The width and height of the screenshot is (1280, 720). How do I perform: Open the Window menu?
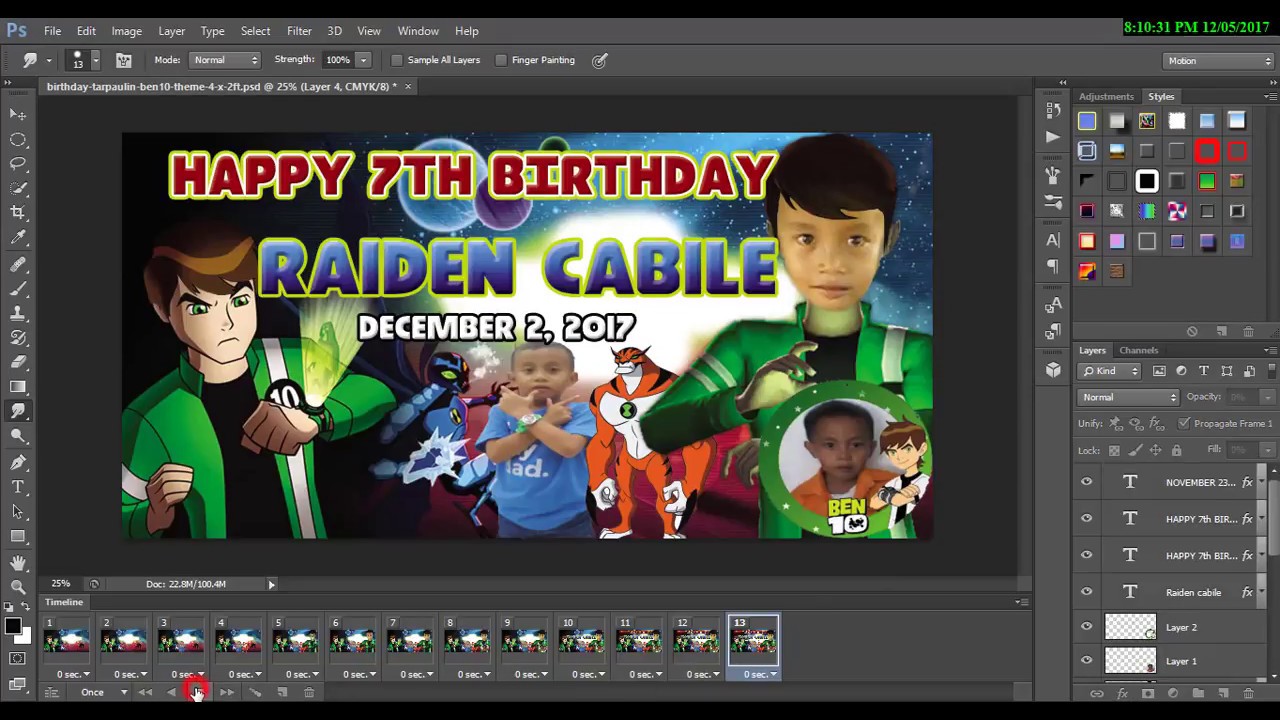pyautogui.click(x=418, y=31)
